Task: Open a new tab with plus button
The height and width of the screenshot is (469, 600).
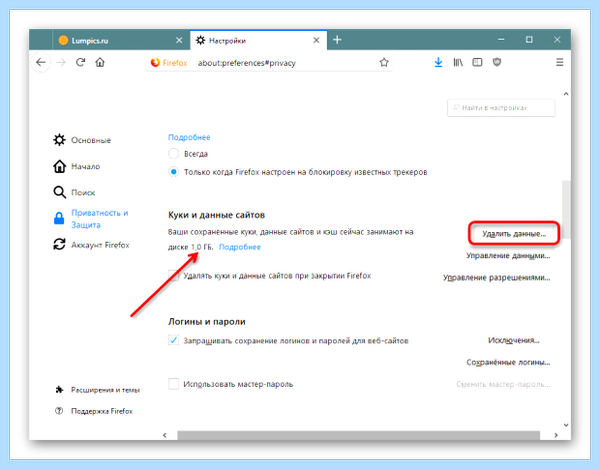Action: 337,40
